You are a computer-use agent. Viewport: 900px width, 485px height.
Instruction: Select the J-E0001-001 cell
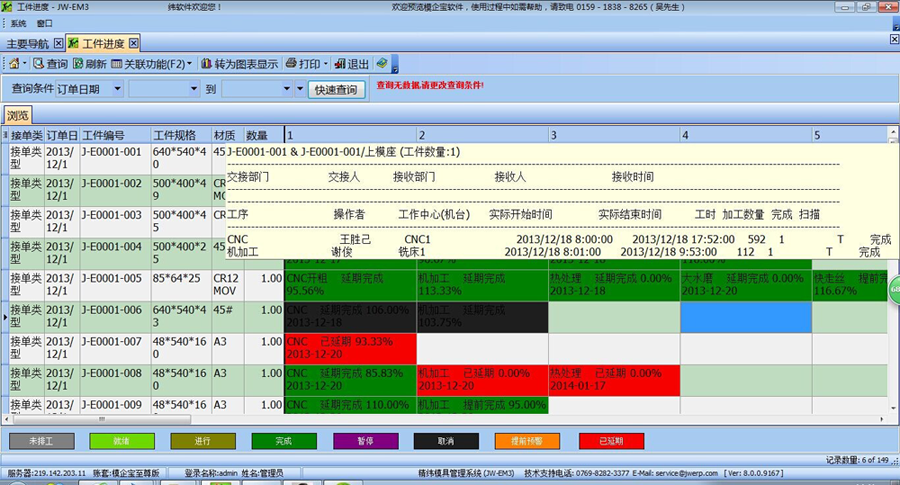115,158
